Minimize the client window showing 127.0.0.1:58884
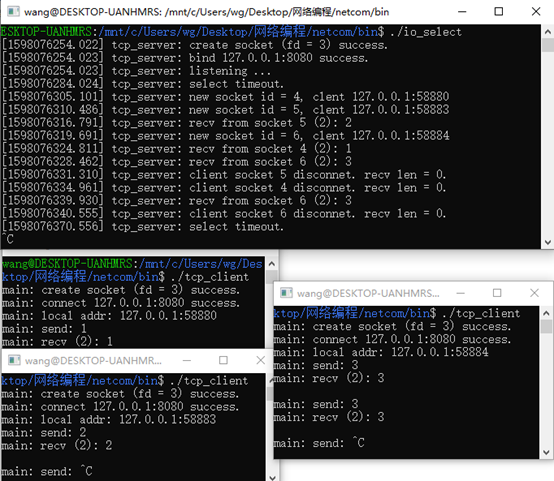554x481 pixels. (x=460, y=293)
